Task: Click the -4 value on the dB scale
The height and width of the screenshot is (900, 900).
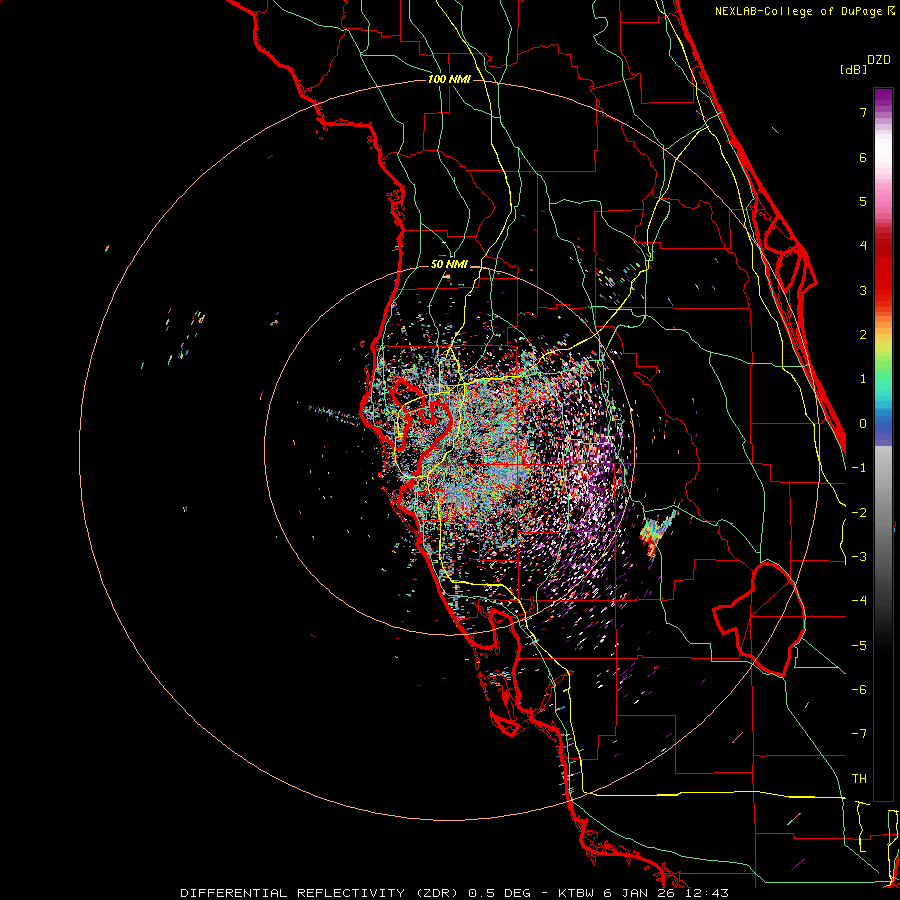Action: tap(859, 601)
